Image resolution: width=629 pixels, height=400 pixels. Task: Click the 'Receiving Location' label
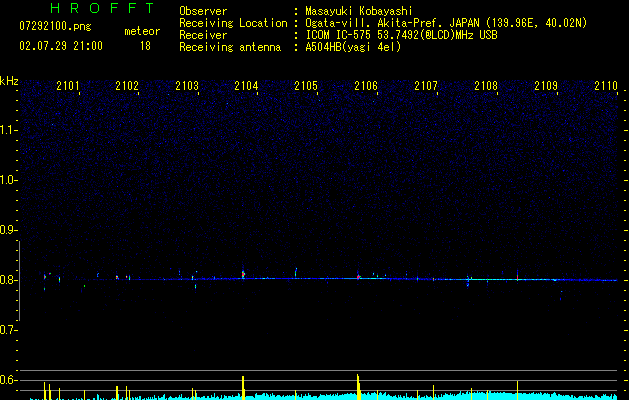pos(233,23)
